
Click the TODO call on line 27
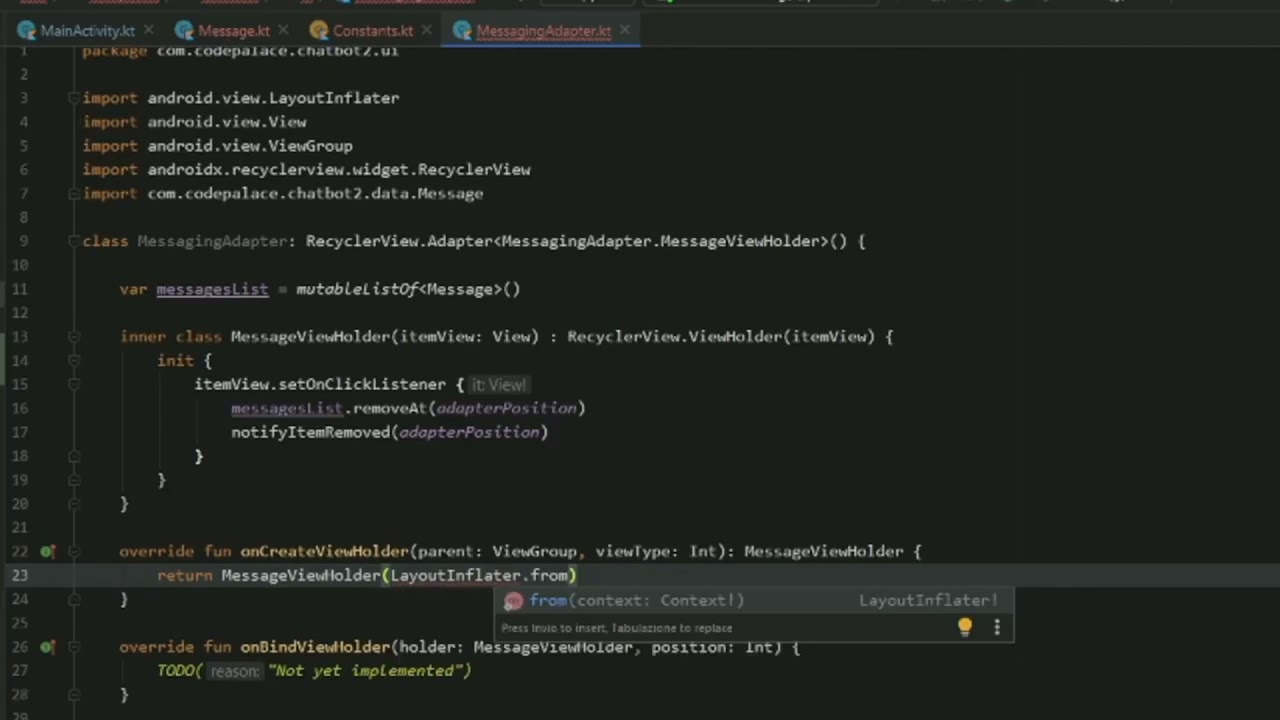click(x=175, y=670)
